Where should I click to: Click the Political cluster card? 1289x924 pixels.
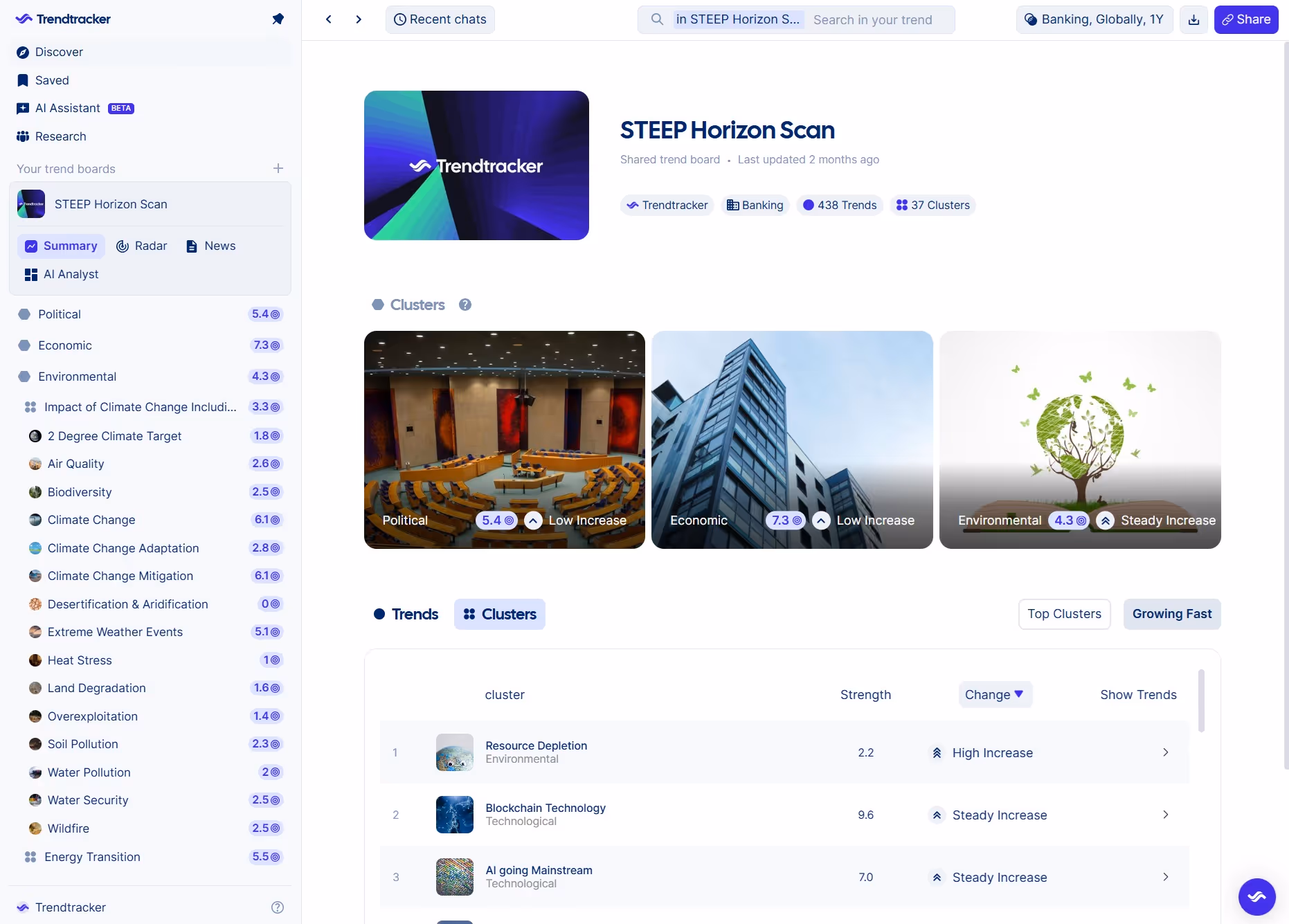click(x=505, y=440)
